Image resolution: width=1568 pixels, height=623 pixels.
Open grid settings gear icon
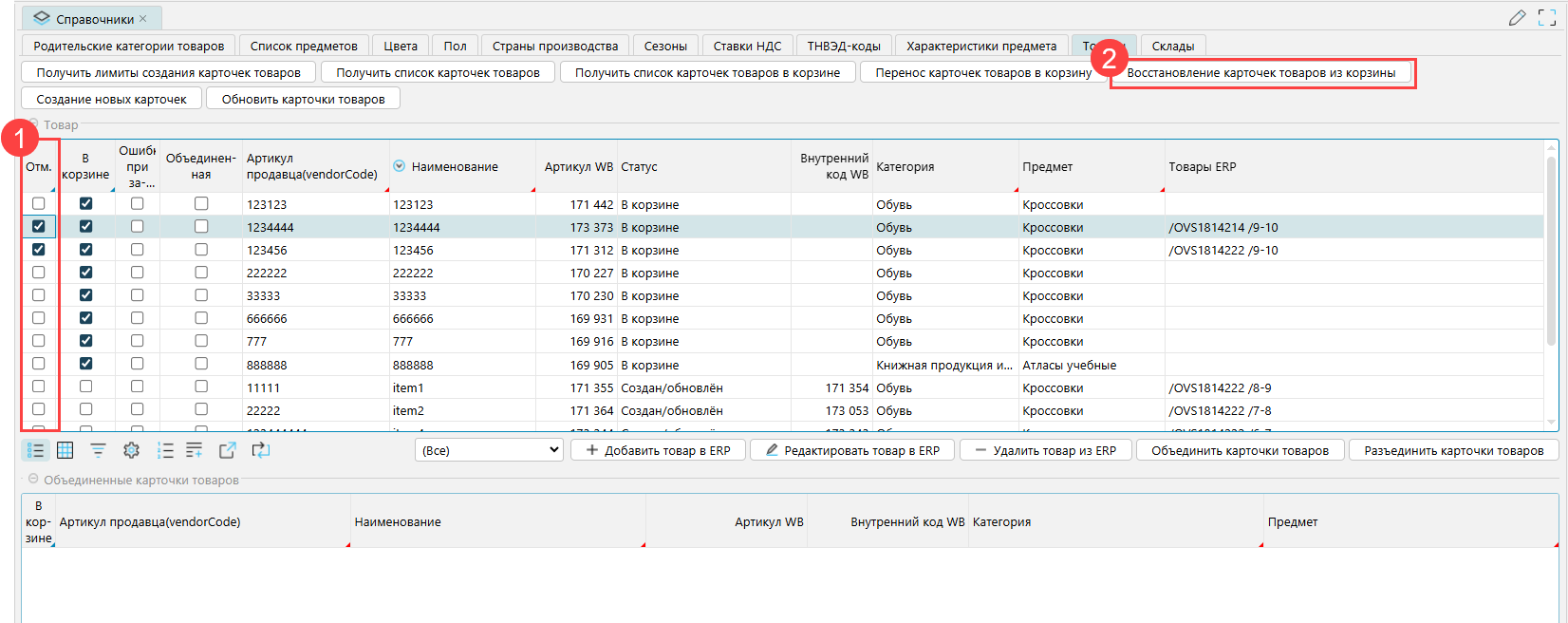(x=131, y=450)
